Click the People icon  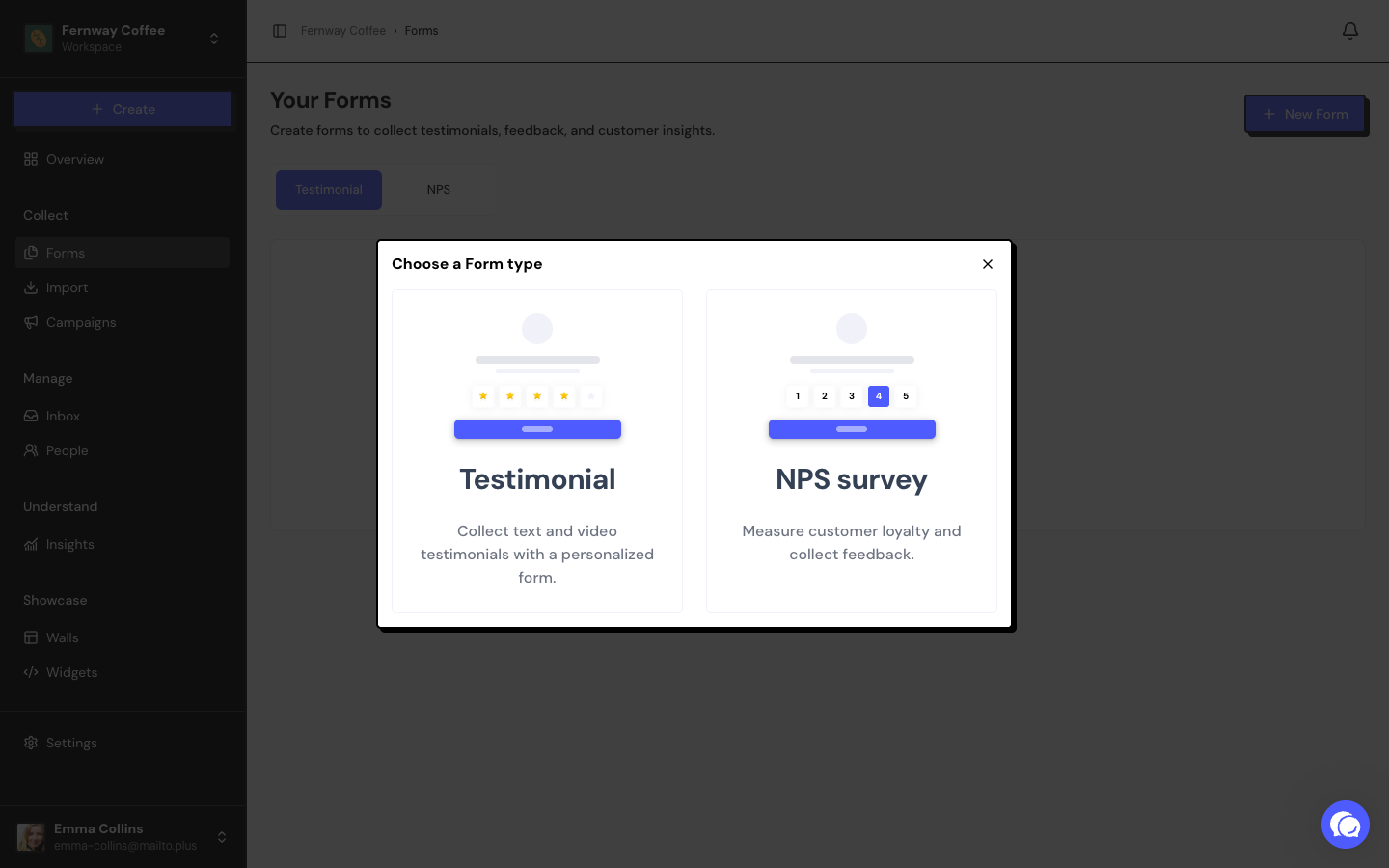31,450
